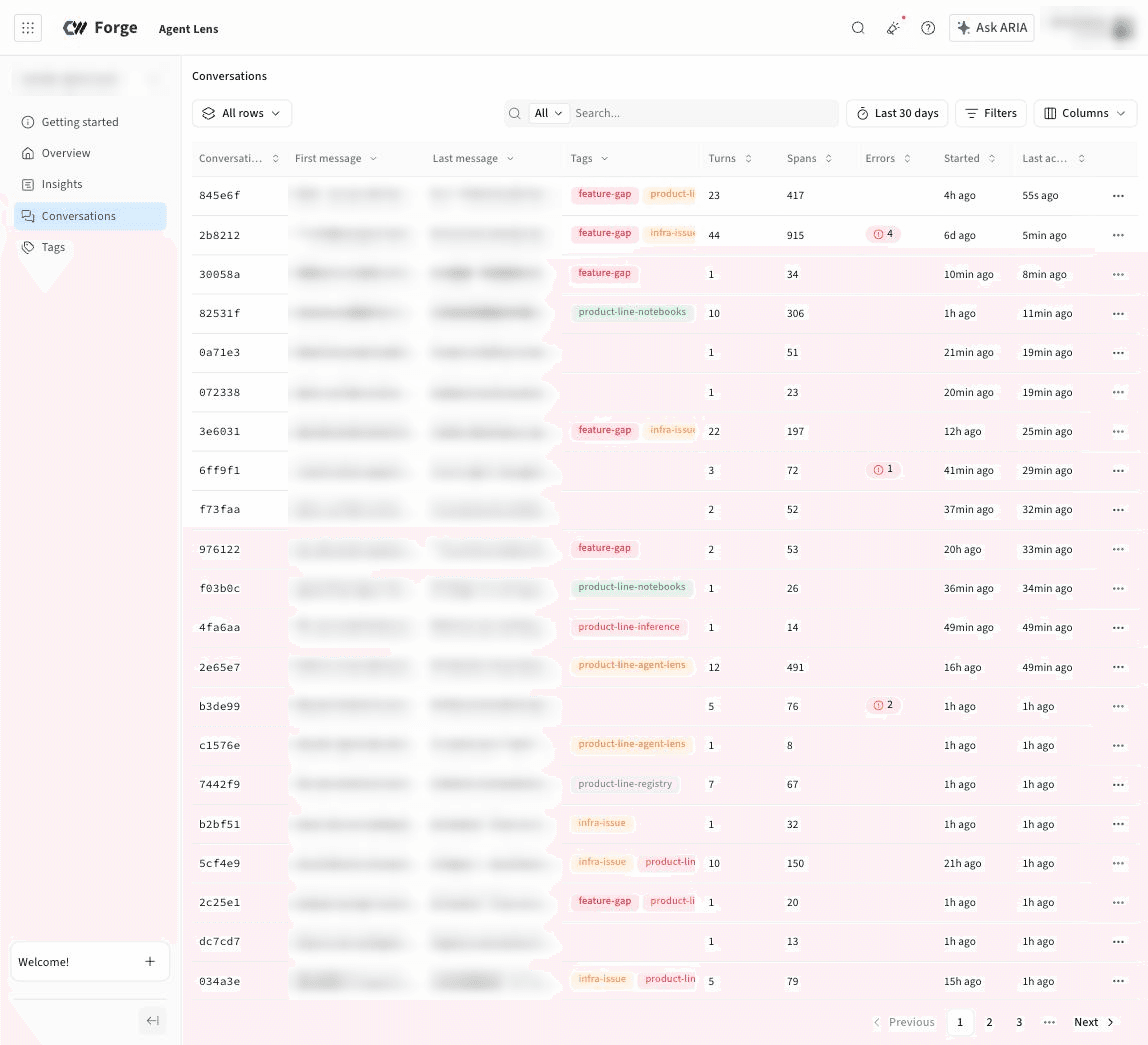Click the Agent Lens product title
1148x1045 pixels.
(188, 29)
